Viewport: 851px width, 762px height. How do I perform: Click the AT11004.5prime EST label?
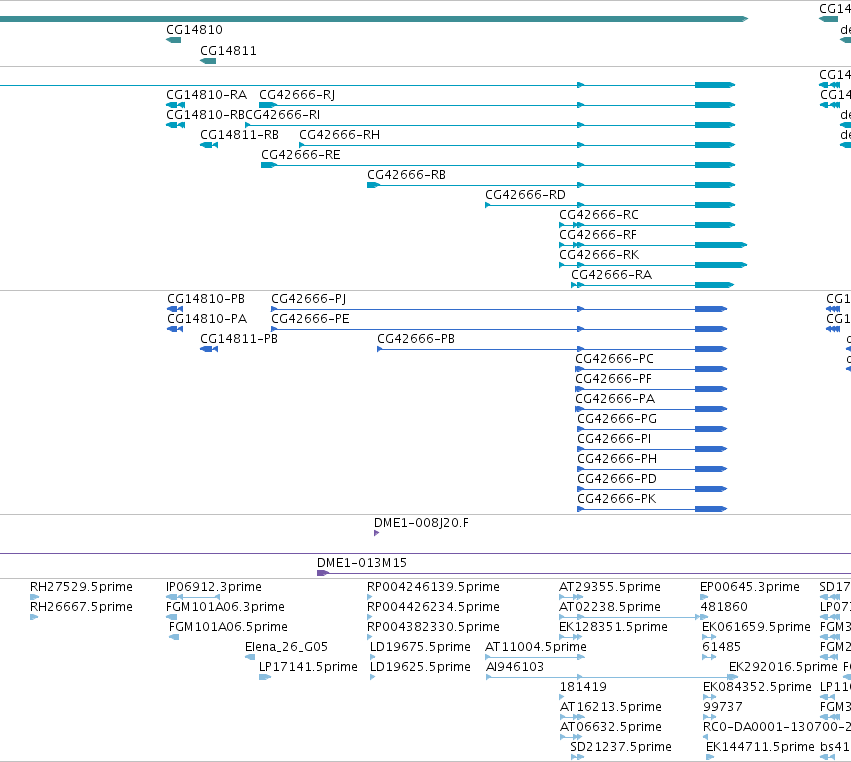(536, 647)
